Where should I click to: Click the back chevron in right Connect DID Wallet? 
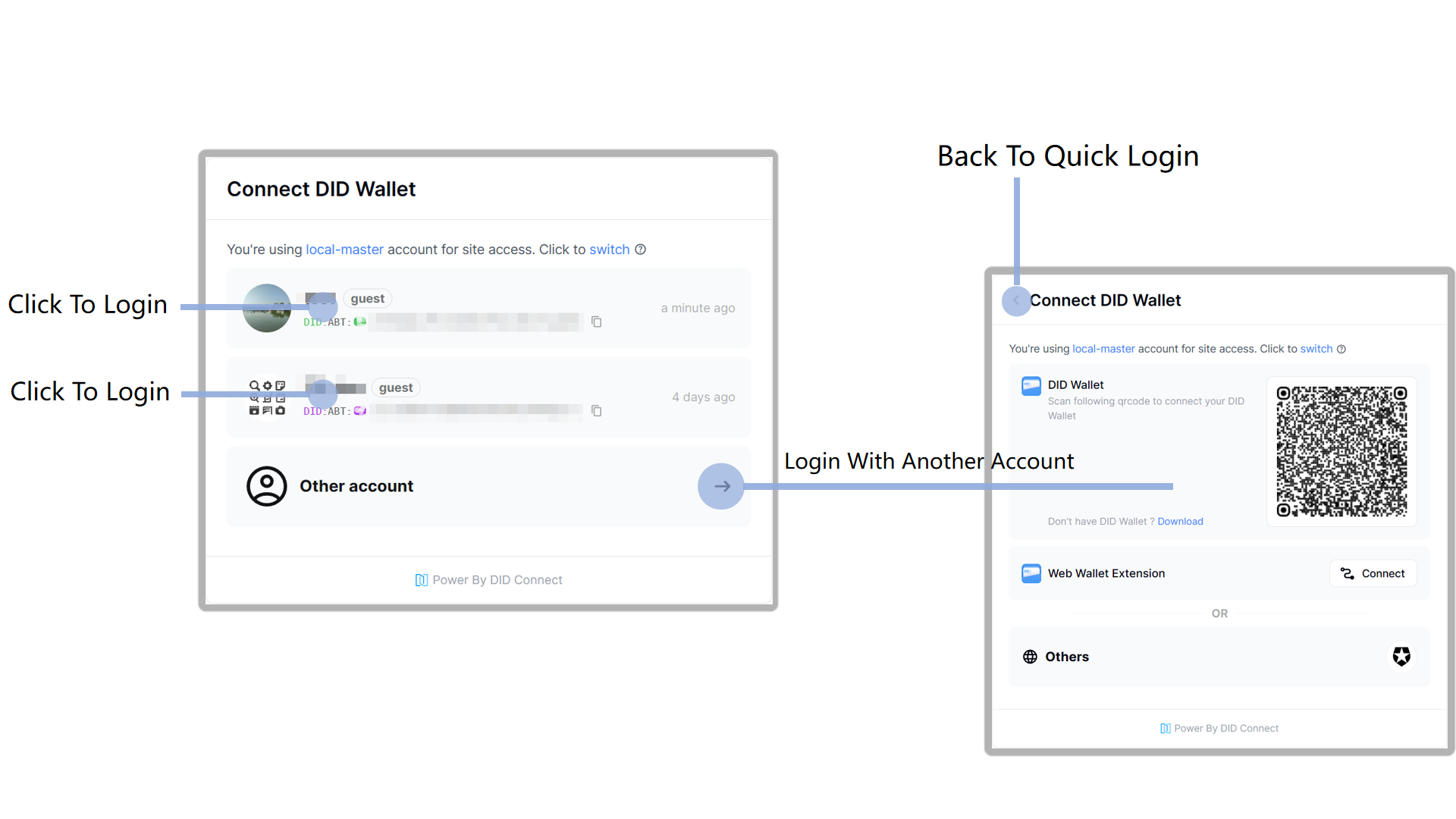[x=1016, y=301]
